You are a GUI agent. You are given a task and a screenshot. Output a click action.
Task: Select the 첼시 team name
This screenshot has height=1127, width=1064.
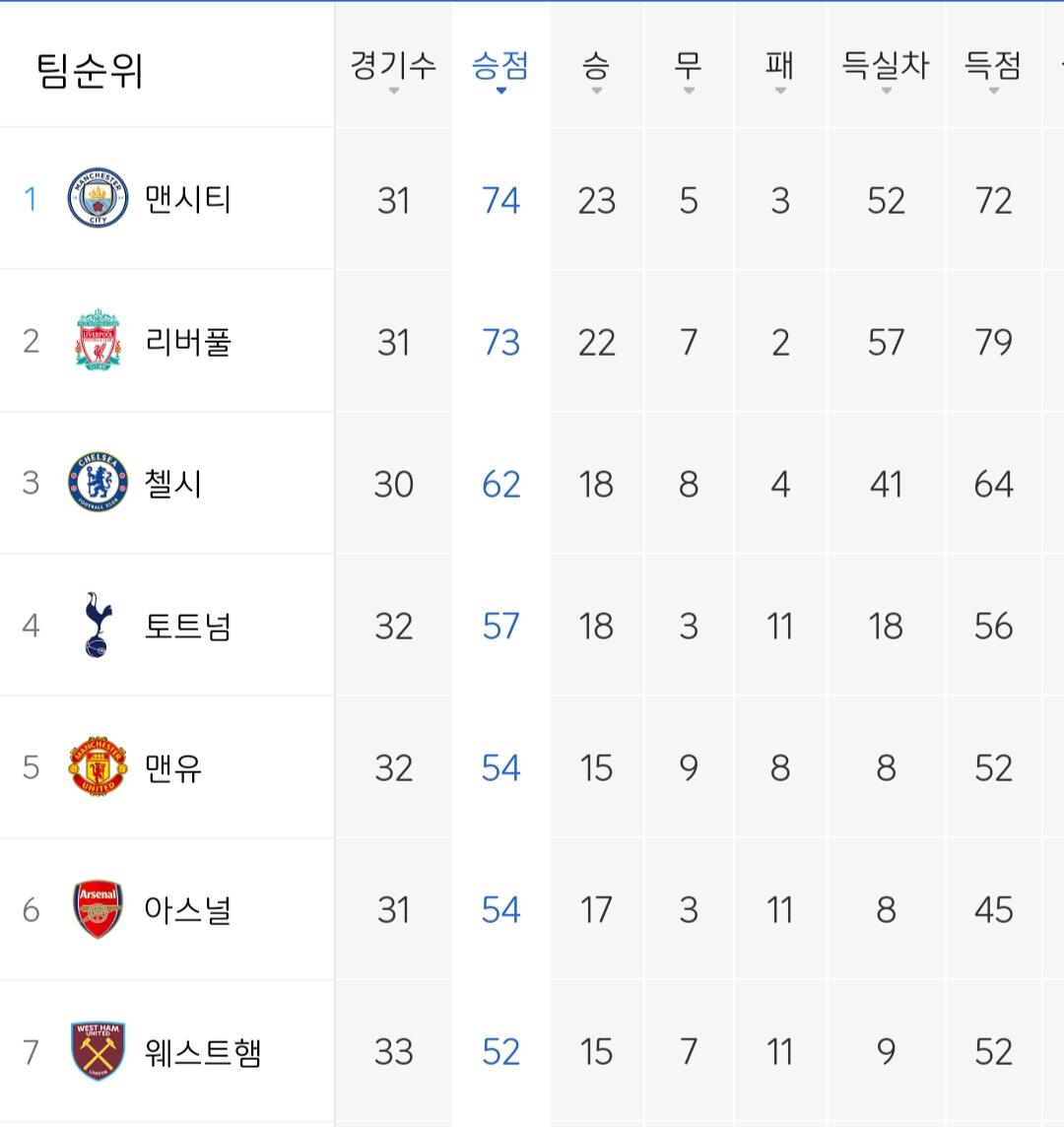point(173,483)
